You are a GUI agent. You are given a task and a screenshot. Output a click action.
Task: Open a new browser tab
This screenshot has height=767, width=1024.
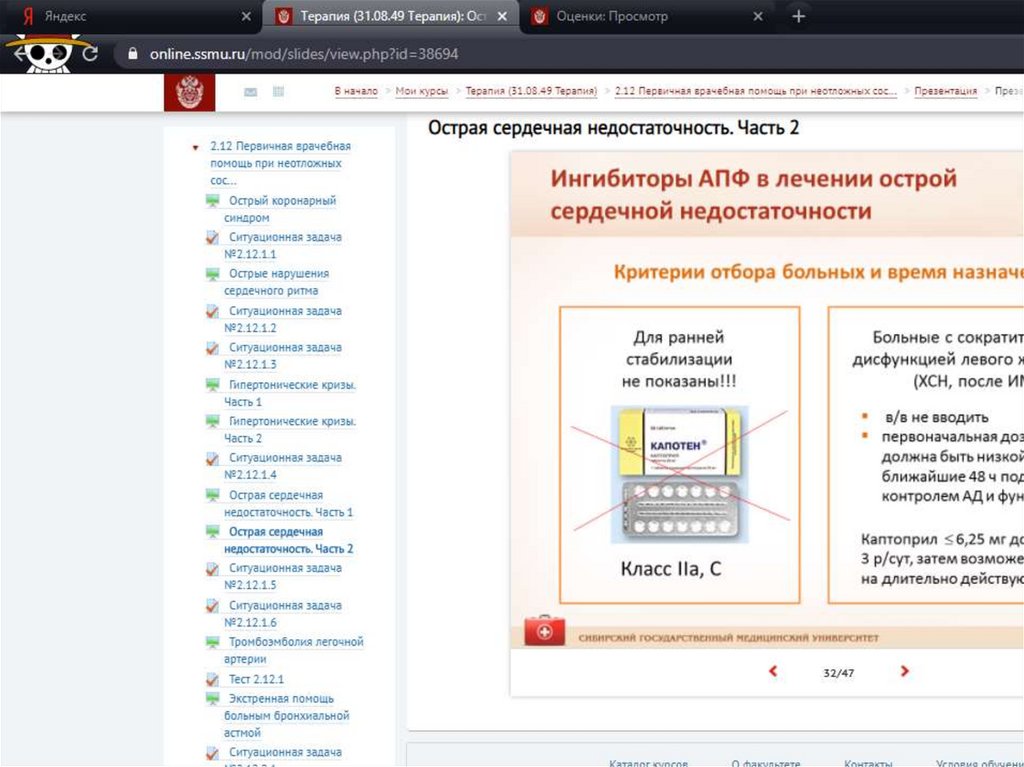click(x=799, y=16)
